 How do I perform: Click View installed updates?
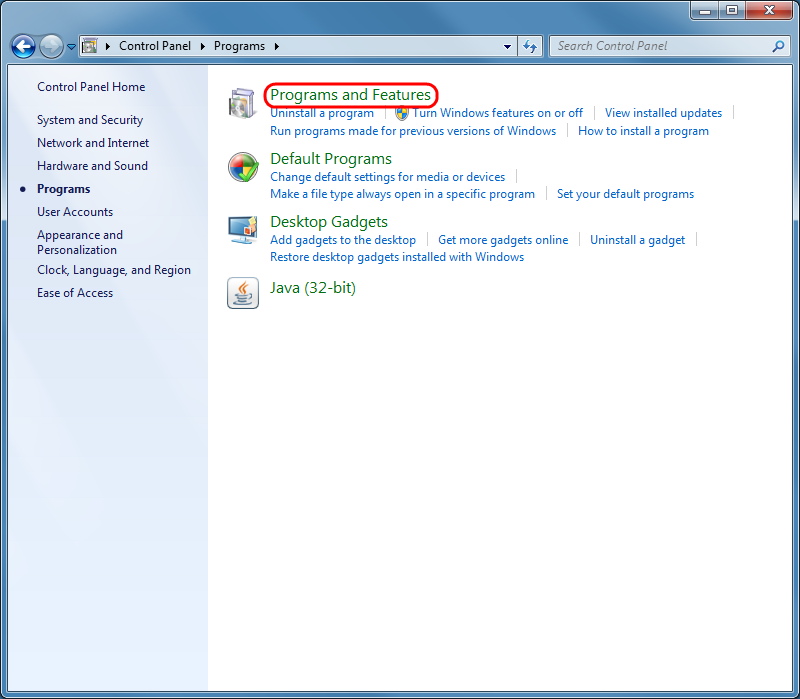[x=663, y=113]
